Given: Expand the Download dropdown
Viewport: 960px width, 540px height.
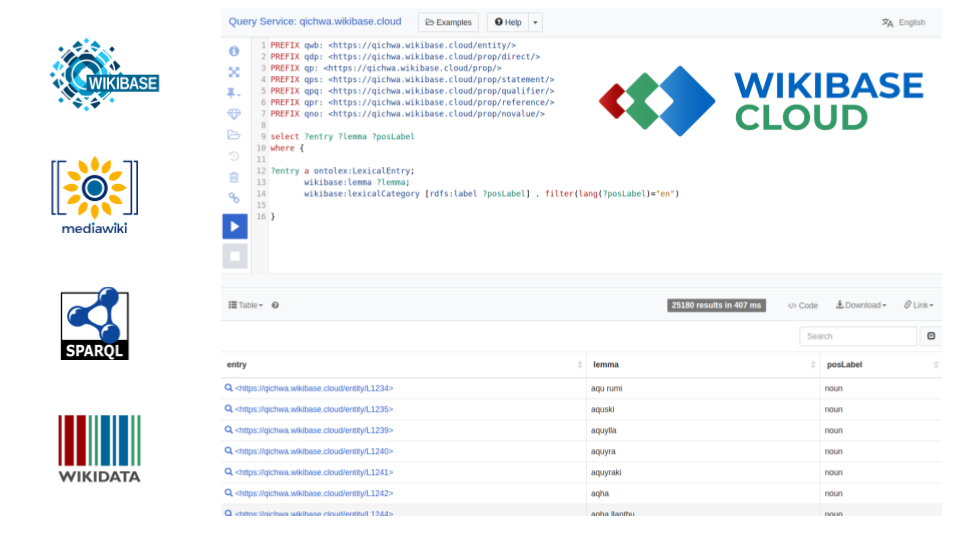Looking at the screenshot, I should tap(861, 305).
